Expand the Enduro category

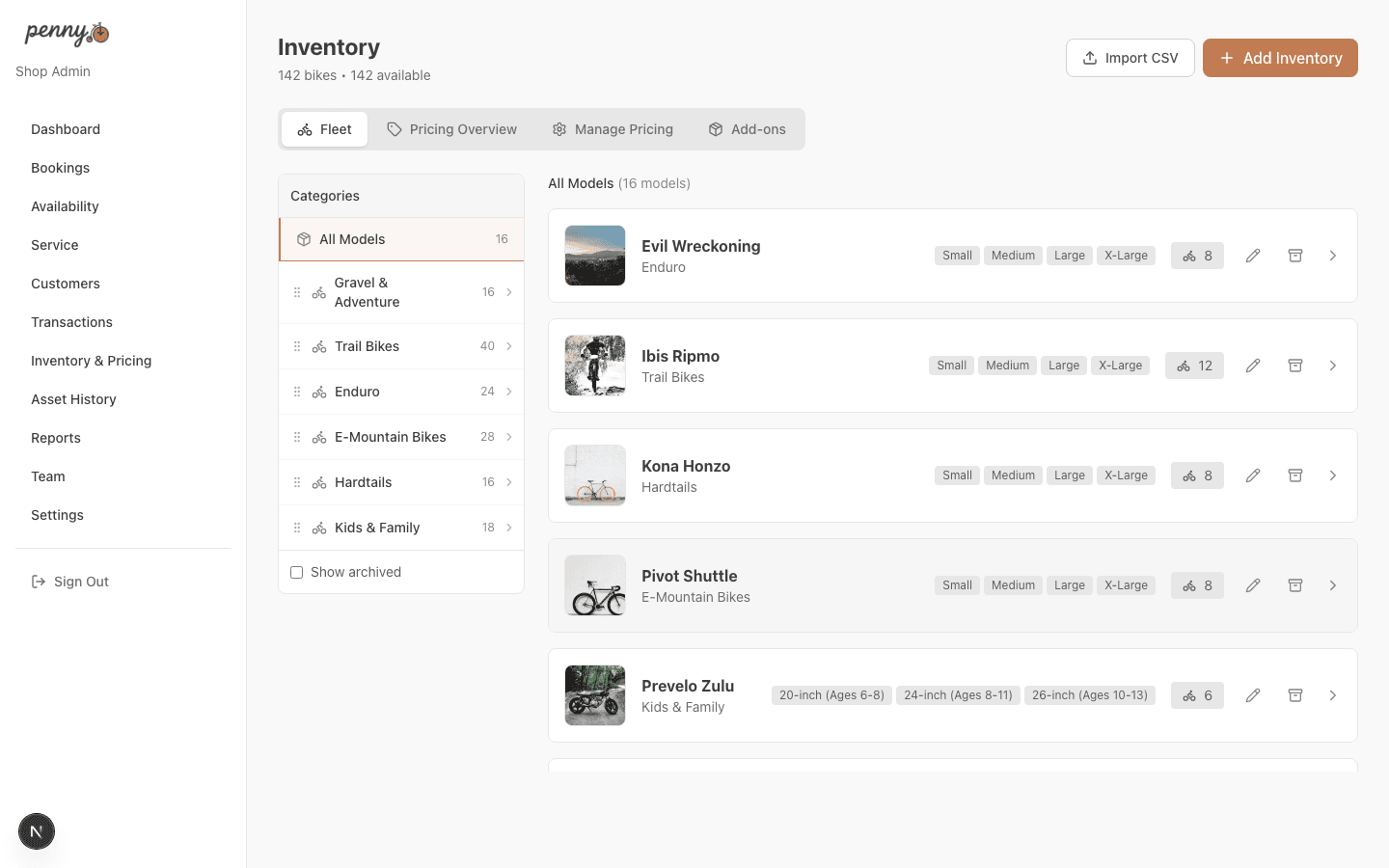coord(509,392)
